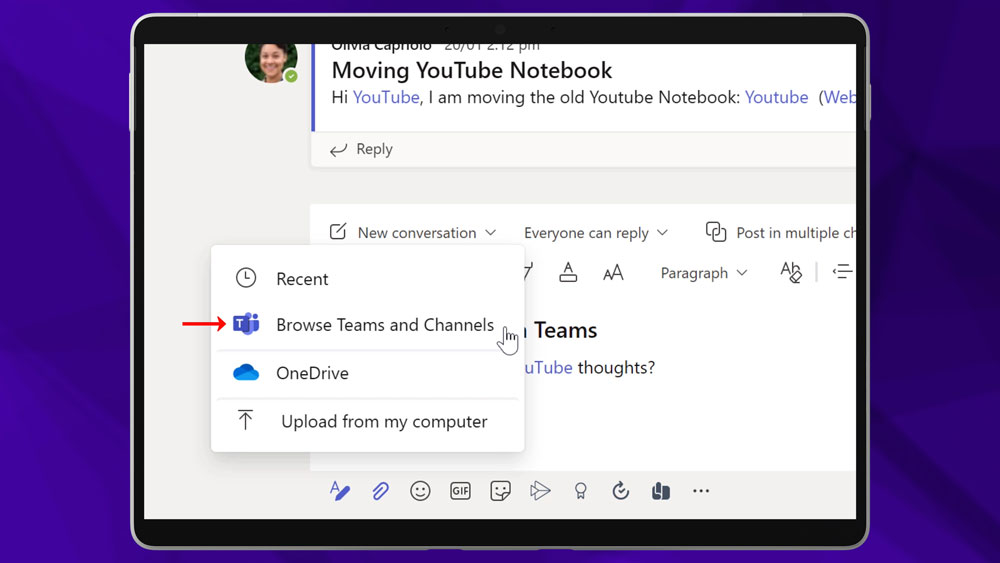Open the Sticker picker
The height and width of the screenshot is (563, 1000).
pos(501,491)
